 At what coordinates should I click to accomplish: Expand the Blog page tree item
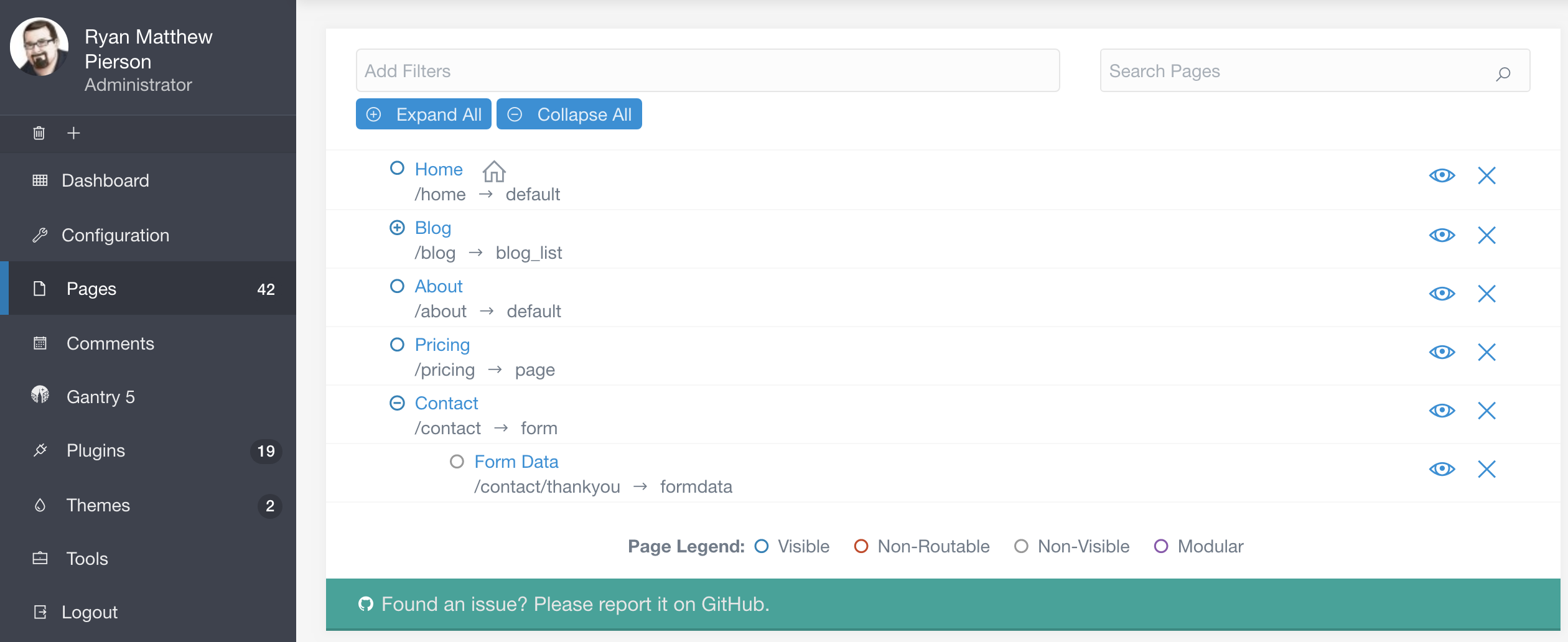point(397,228)
